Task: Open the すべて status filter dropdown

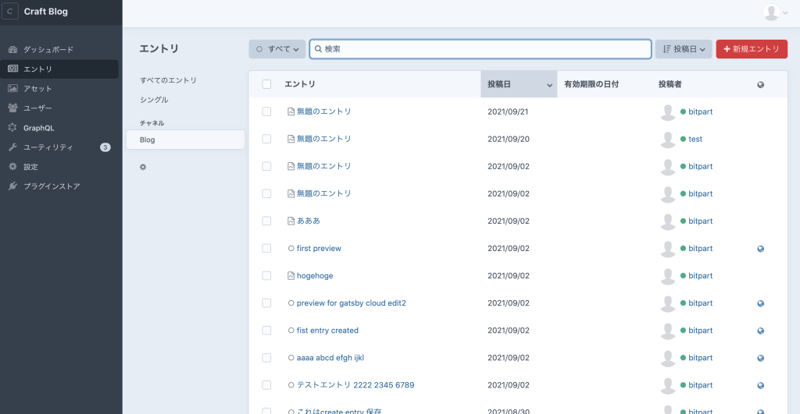Action: [x=277, y=49]
